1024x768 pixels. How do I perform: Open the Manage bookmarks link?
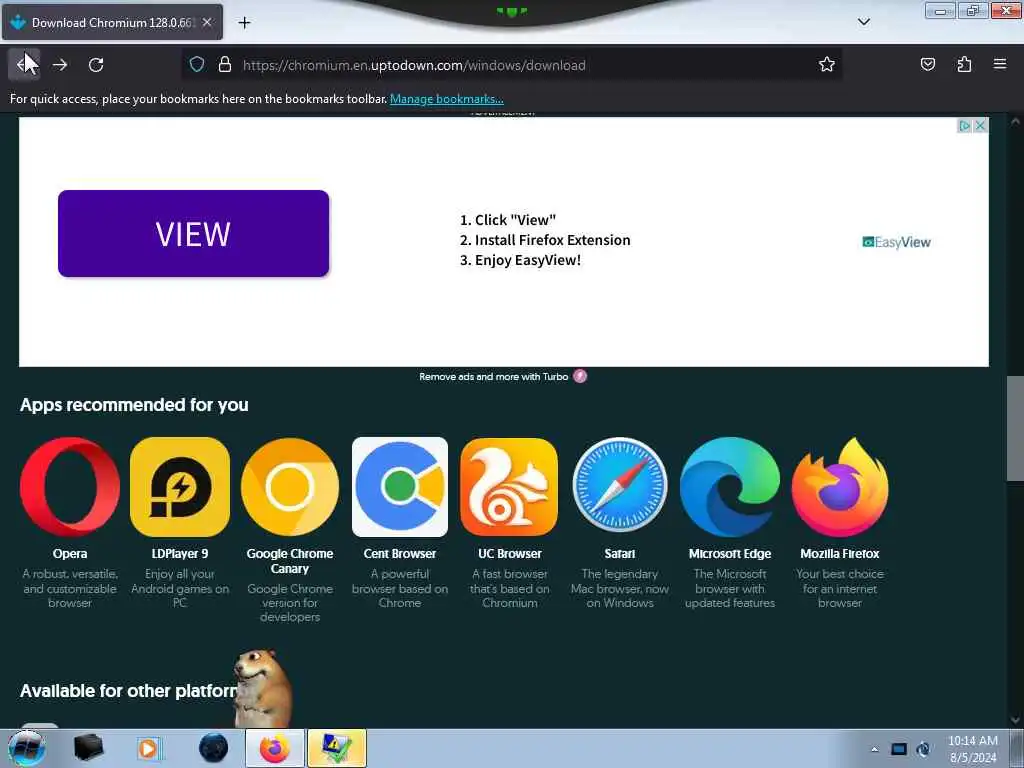[447, 99]
